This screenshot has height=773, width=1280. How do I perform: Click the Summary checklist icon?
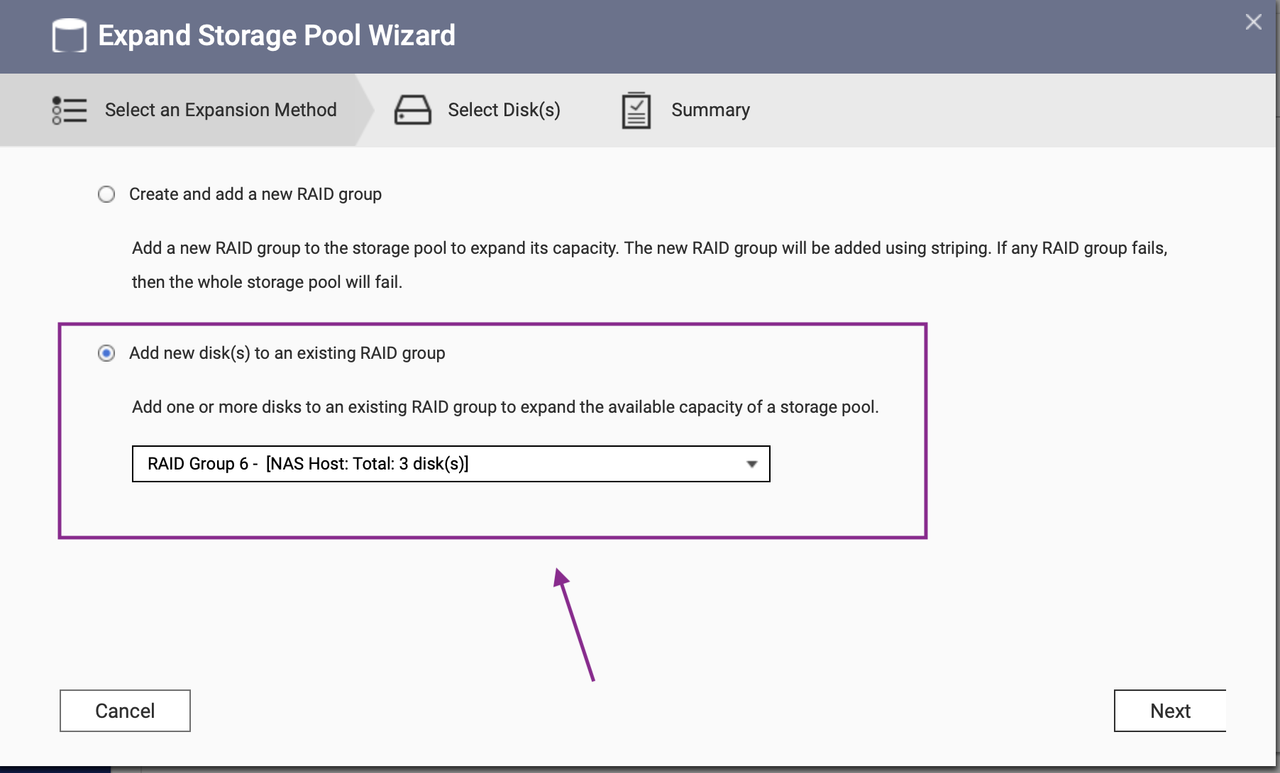click(x=635, y=110)
